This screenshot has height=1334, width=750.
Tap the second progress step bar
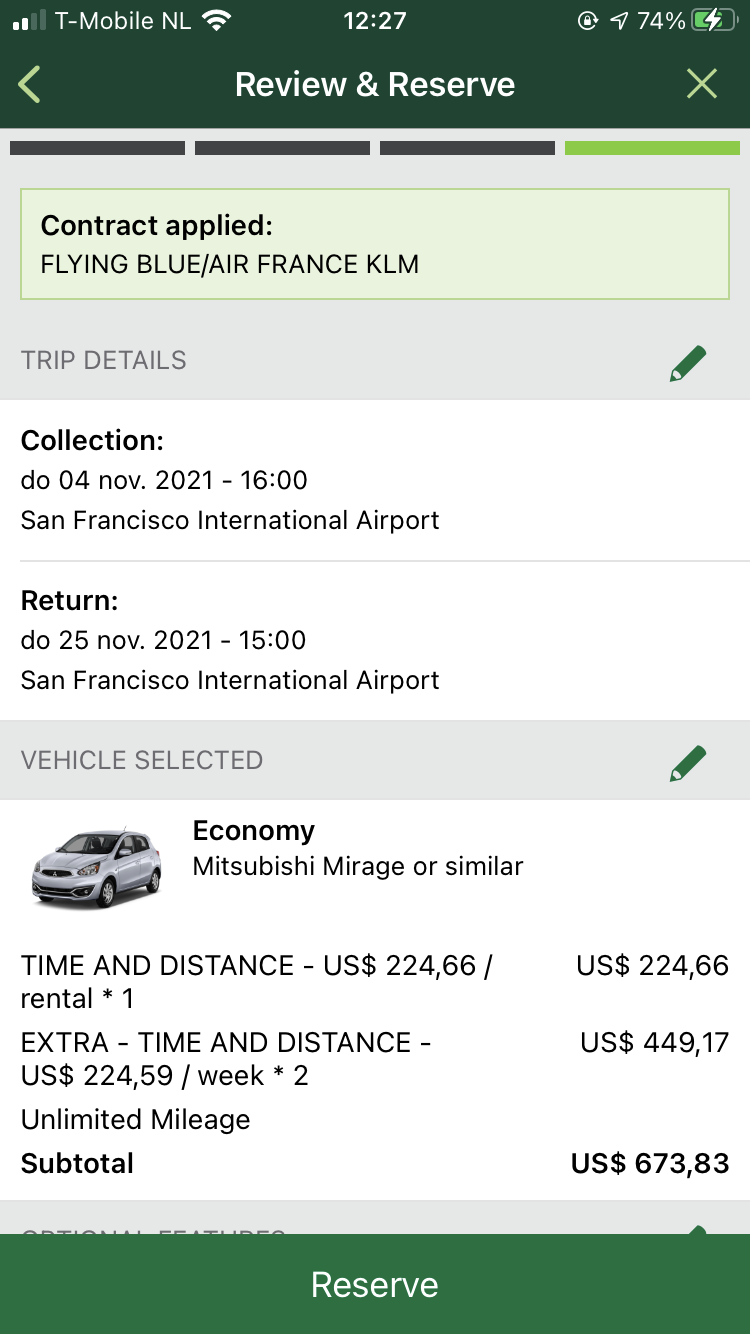(282, 148)
